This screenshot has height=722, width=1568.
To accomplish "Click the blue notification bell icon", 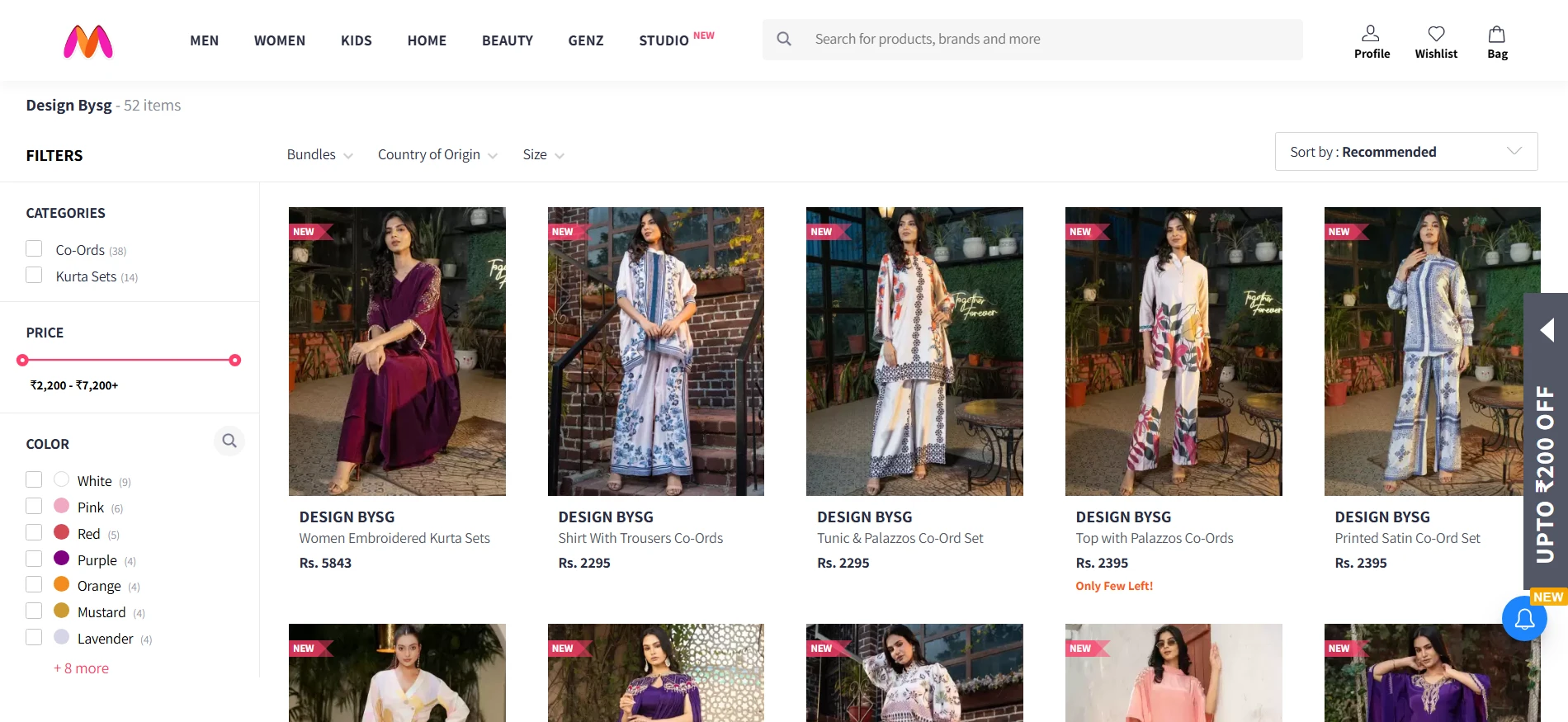I will click(1524, 619).
